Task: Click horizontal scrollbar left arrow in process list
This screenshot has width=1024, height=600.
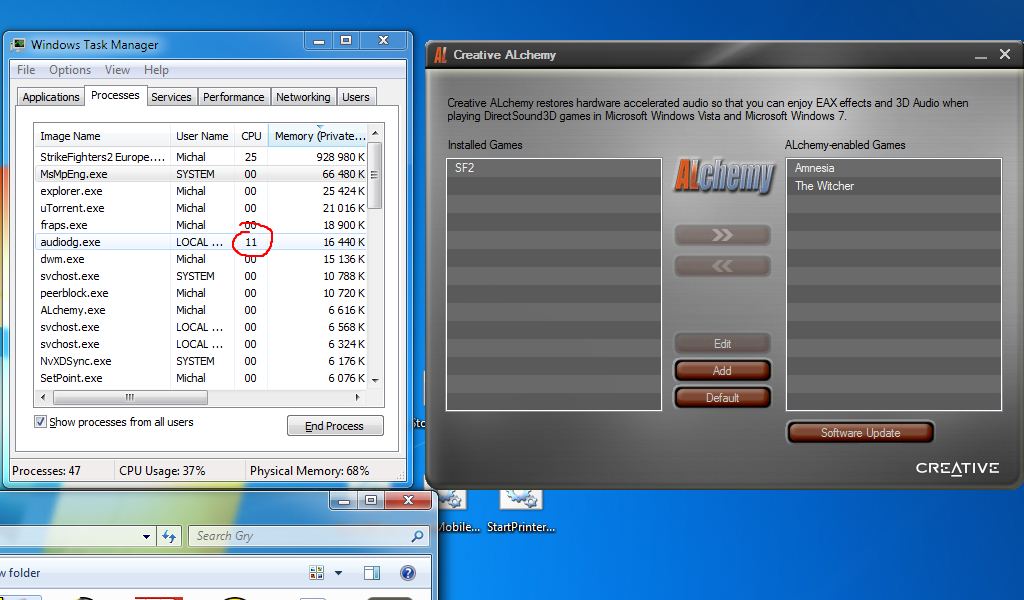Action: point(43,397)
